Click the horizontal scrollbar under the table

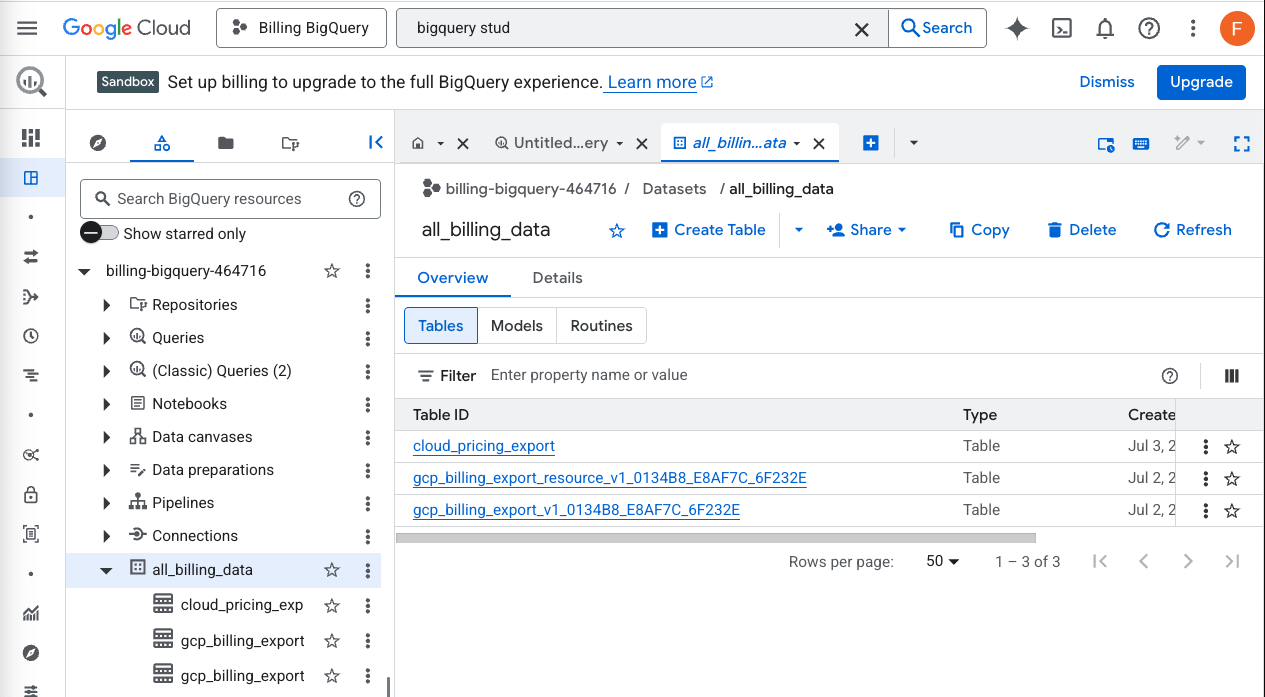click(716, 538)
